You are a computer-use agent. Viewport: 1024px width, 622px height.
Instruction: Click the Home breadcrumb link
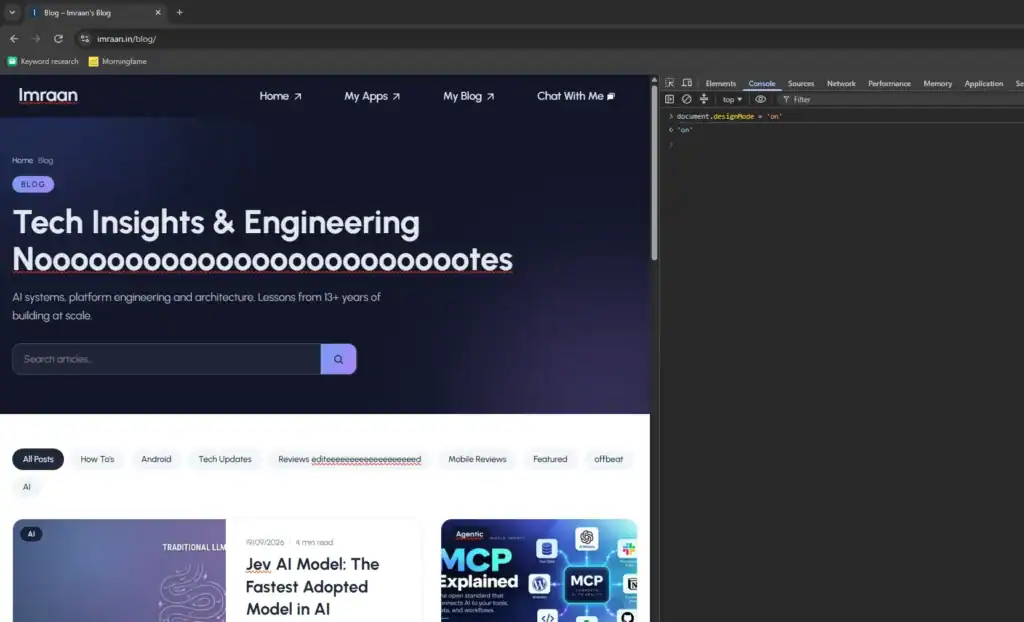[22, 160]
